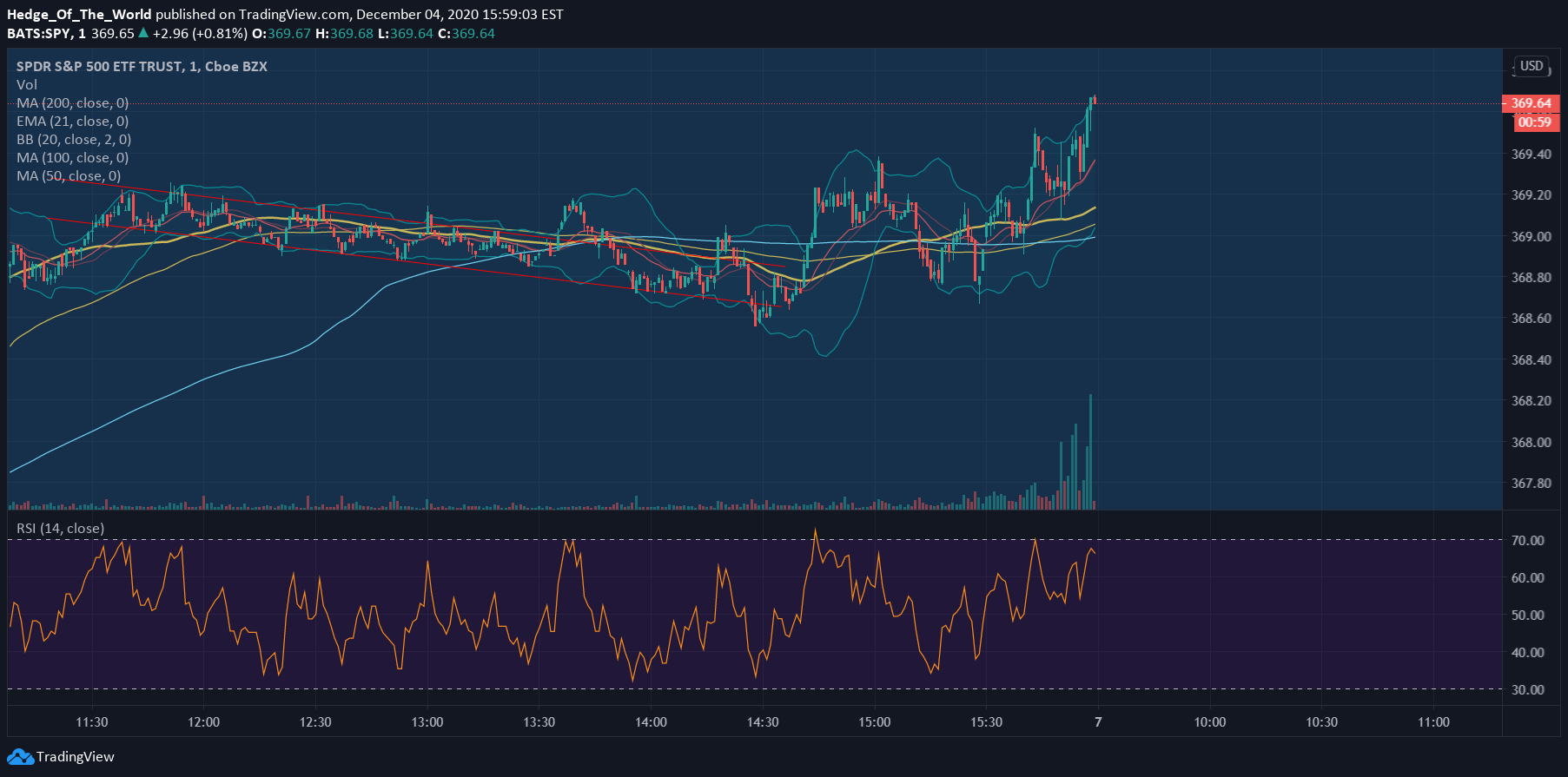Click the 367.80 price axis label

click(1532, 483)
